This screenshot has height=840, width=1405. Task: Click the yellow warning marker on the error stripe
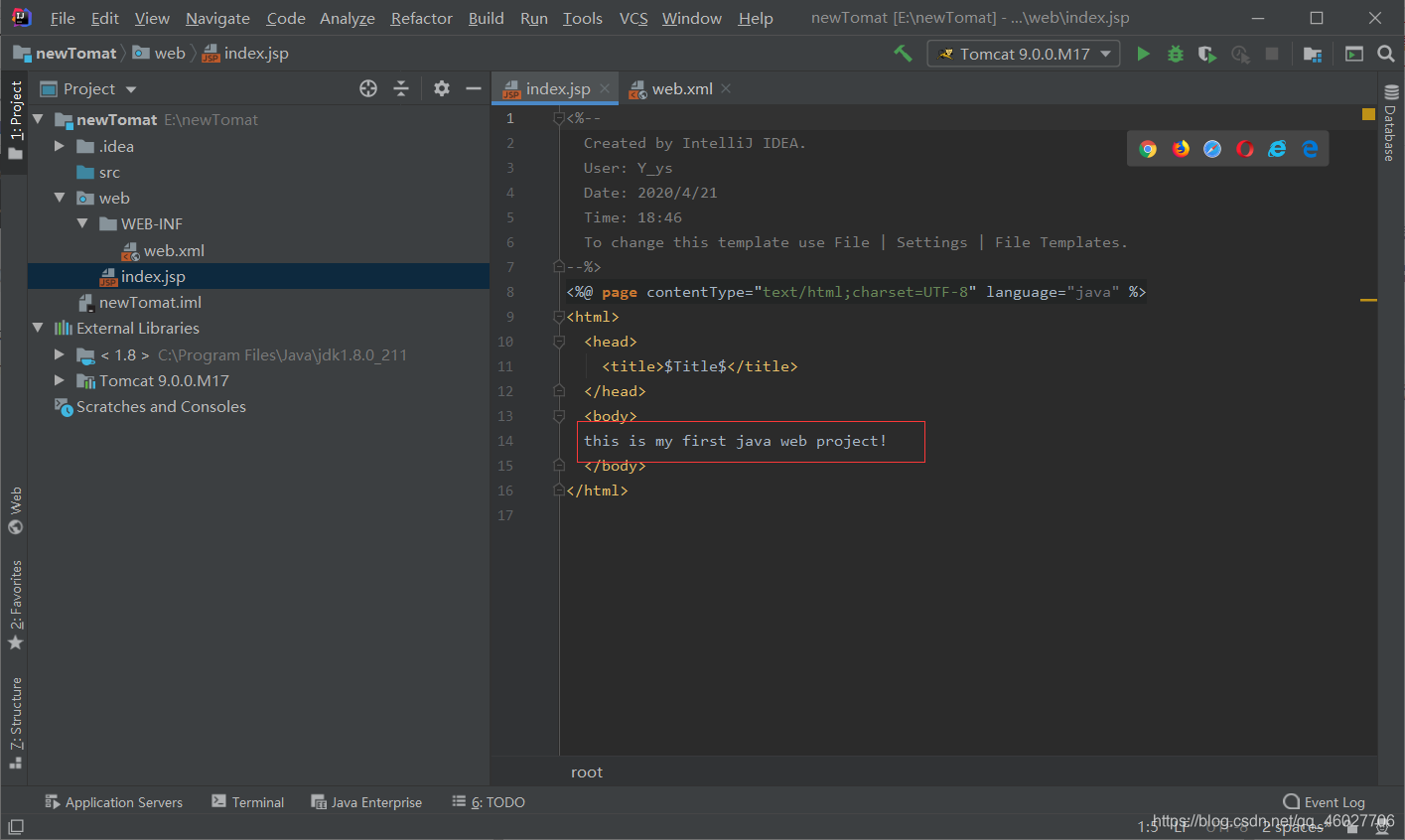[1368, 300]
